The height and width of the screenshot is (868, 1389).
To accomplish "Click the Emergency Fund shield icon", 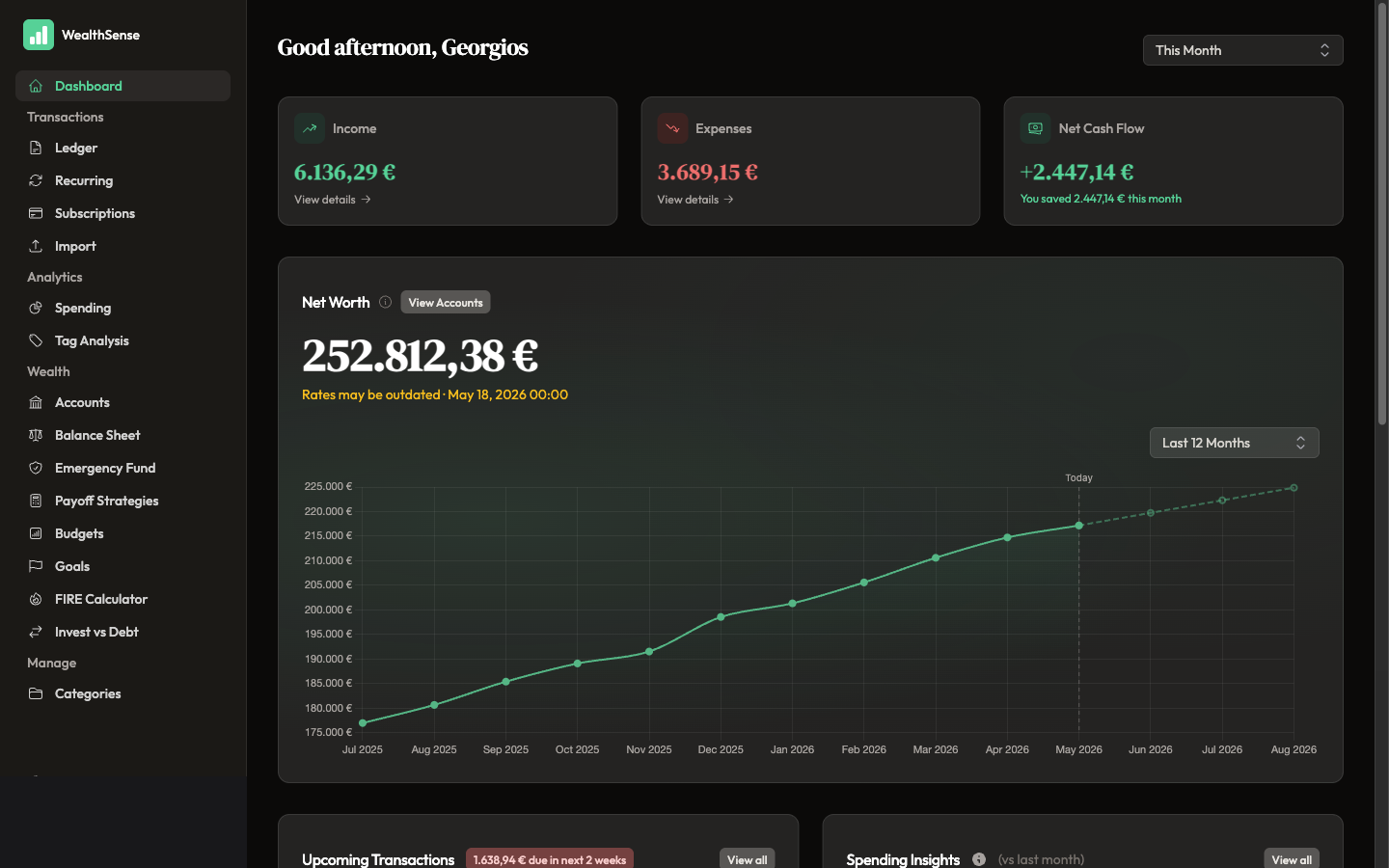I will click(36, 468).
